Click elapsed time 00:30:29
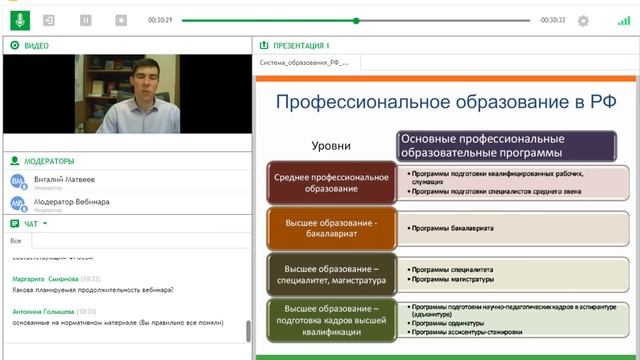 pos(160,20)
